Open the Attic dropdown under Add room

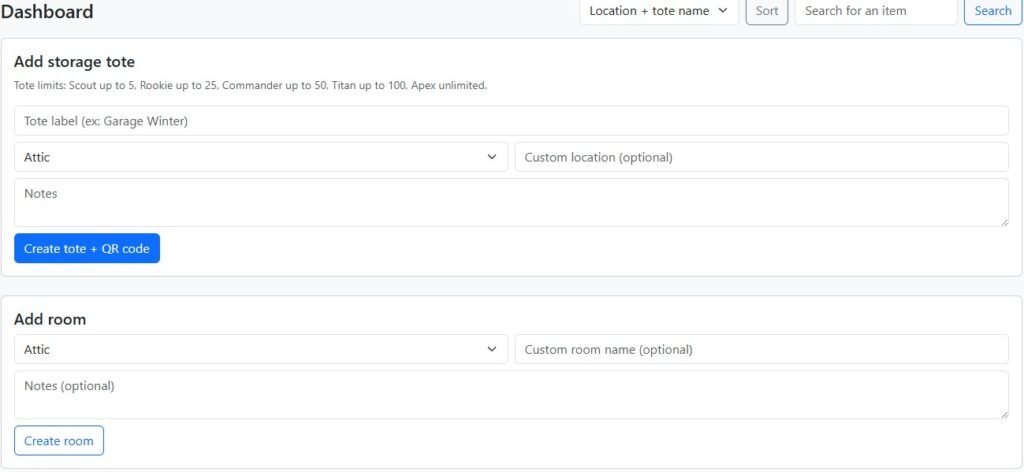pyautogui.click(x=261, y=349)
